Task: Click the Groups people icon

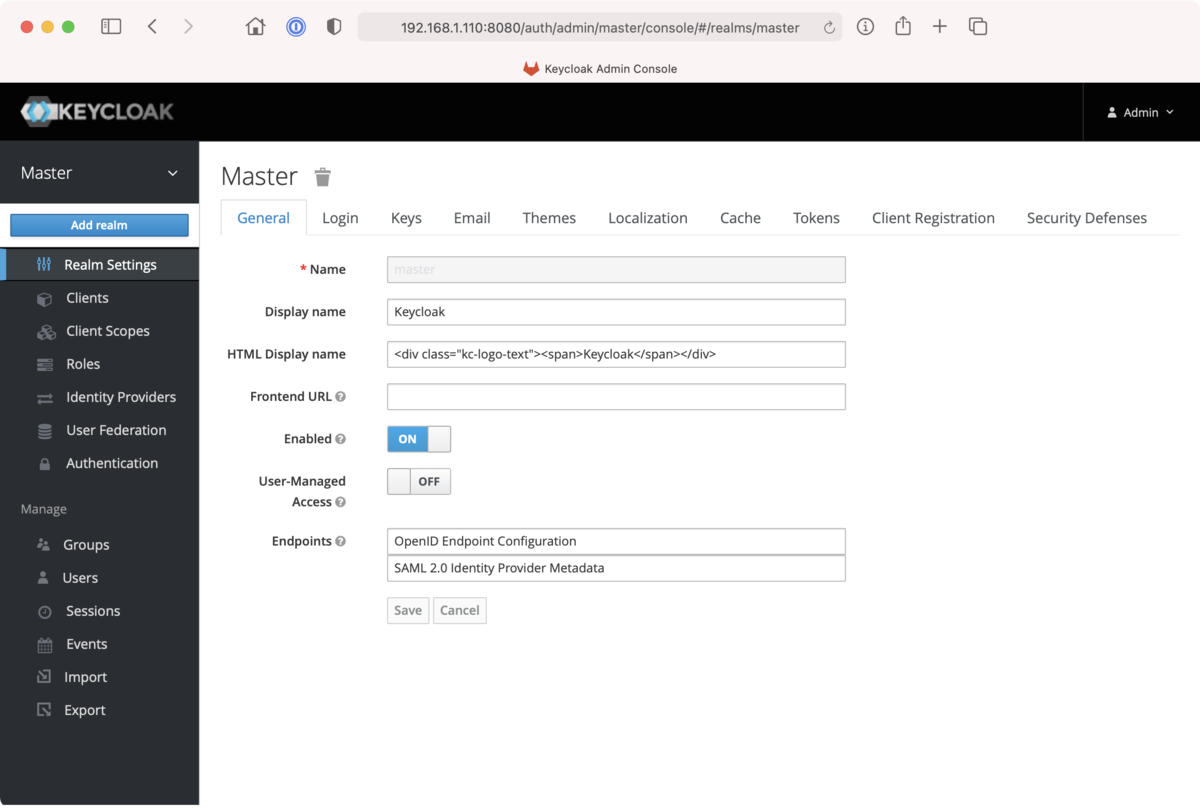Action: click(43, 545)
